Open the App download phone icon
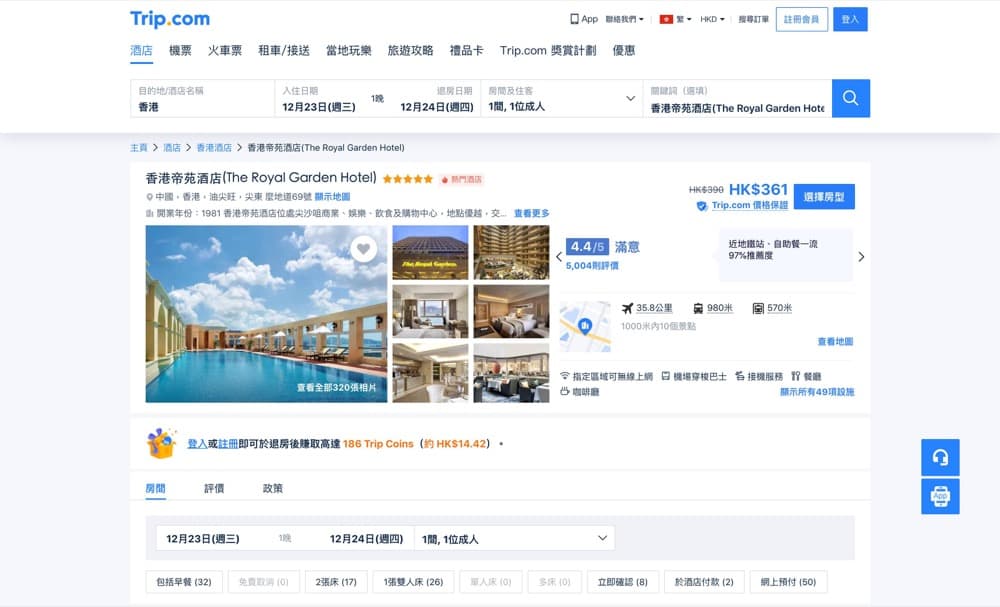The height and width of the screenshot is (607, 1000). (574, 19)
